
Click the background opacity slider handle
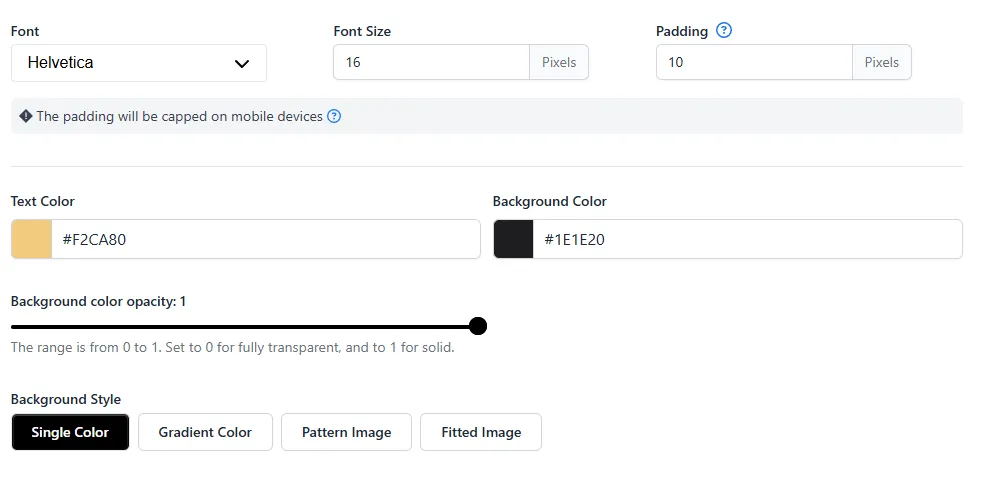click(478, 326)
